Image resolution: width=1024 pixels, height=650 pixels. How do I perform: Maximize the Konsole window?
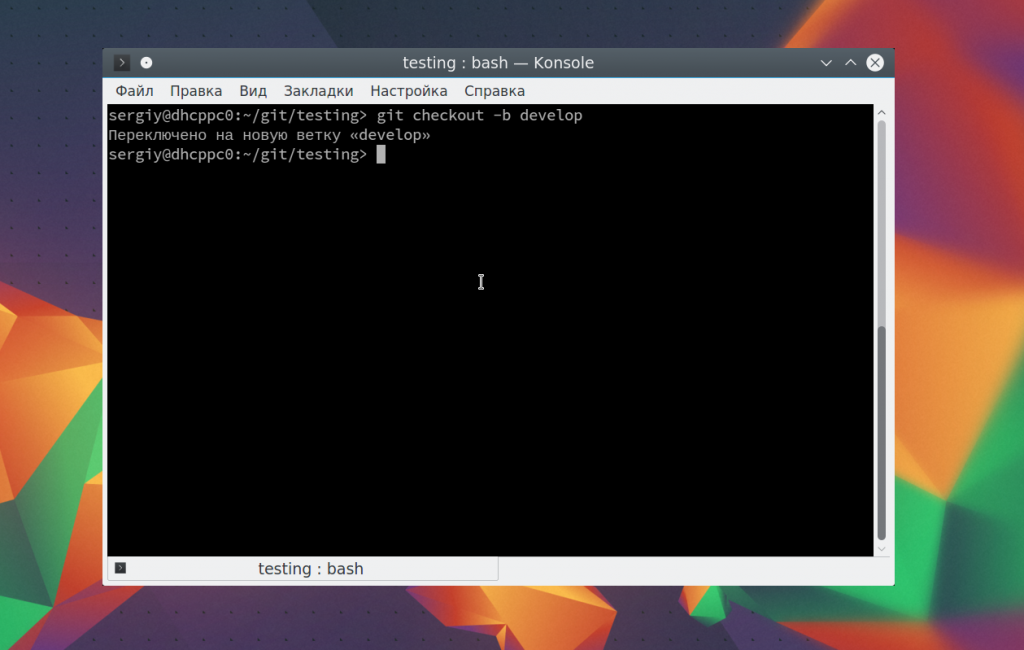click(x=850, y=63)
